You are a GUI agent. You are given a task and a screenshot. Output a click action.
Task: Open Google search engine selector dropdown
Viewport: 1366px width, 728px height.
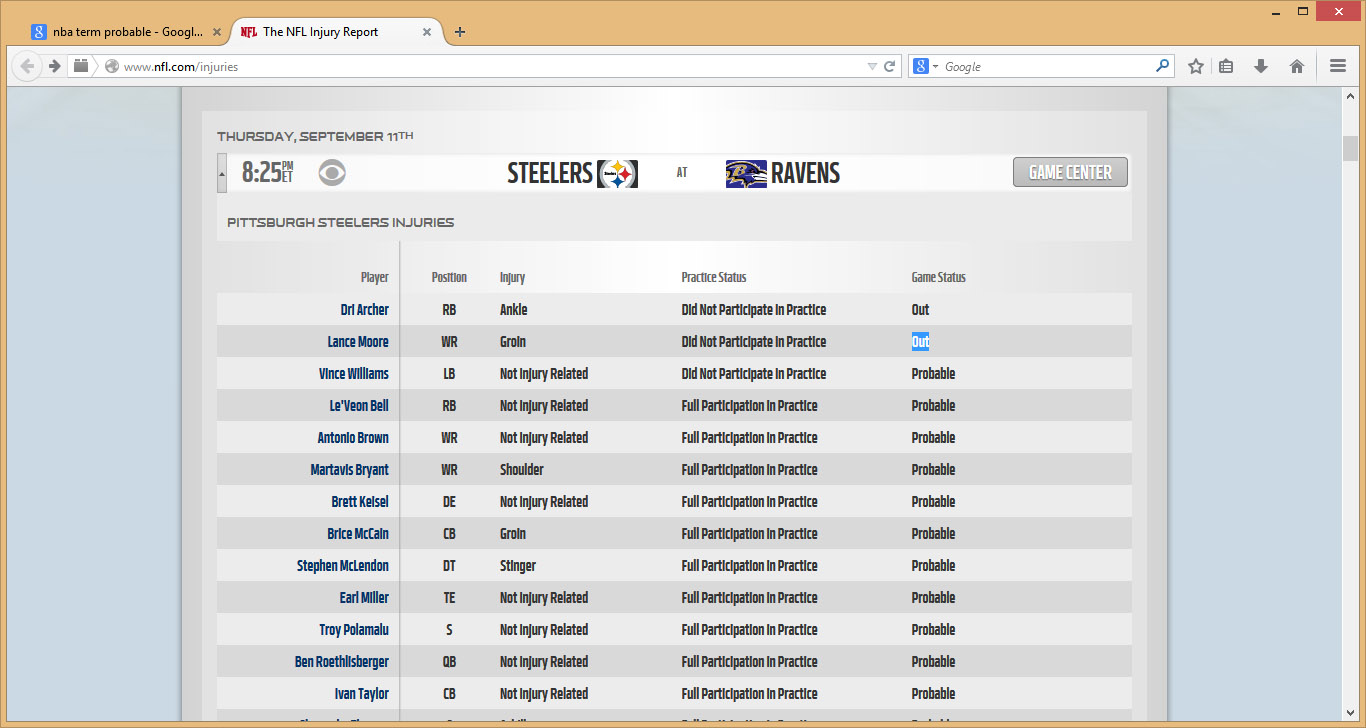tap(925, 67)
